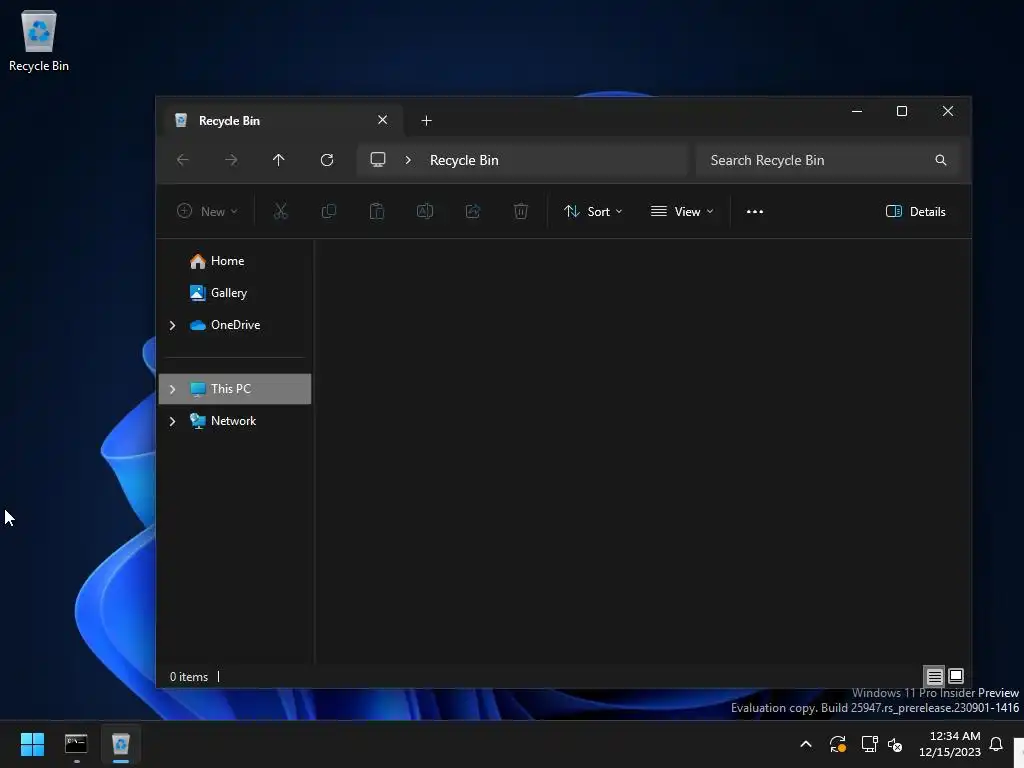Screen dimensions: 1024x768
Task: Click the Recycle Bin taskbar button
Action: click(x=121, y=744)
